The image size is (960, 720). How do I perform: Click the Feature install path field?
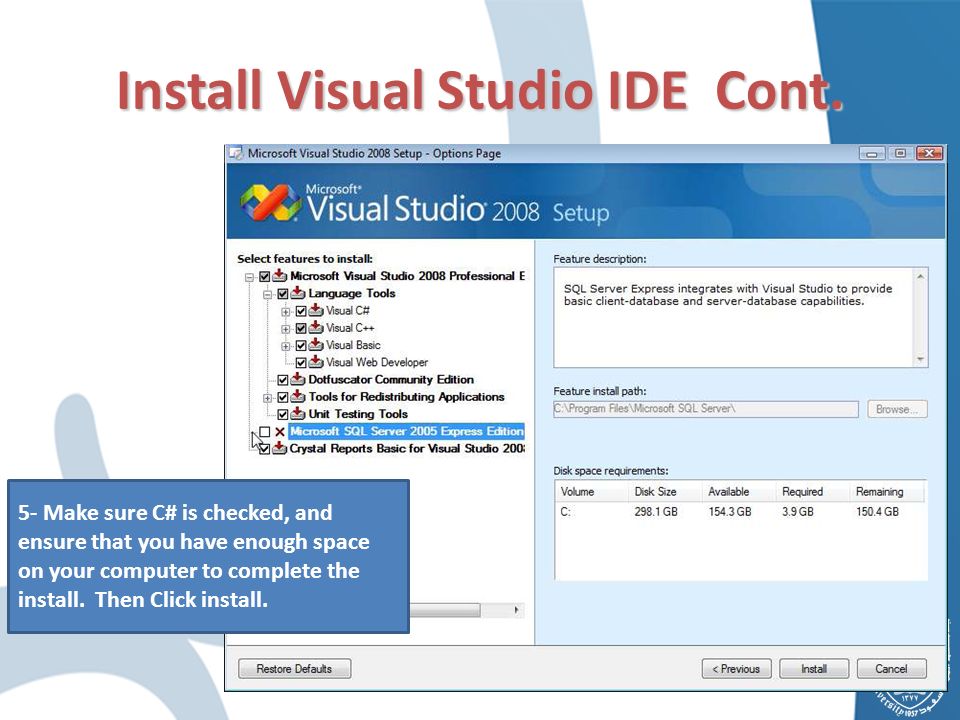coord(706,409)
